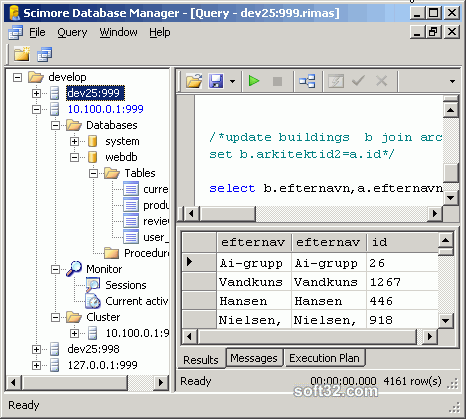The height and width of the screenshot is (419, 466).
Task: Click the Procedures folder icon
Action: coord(112,253)
